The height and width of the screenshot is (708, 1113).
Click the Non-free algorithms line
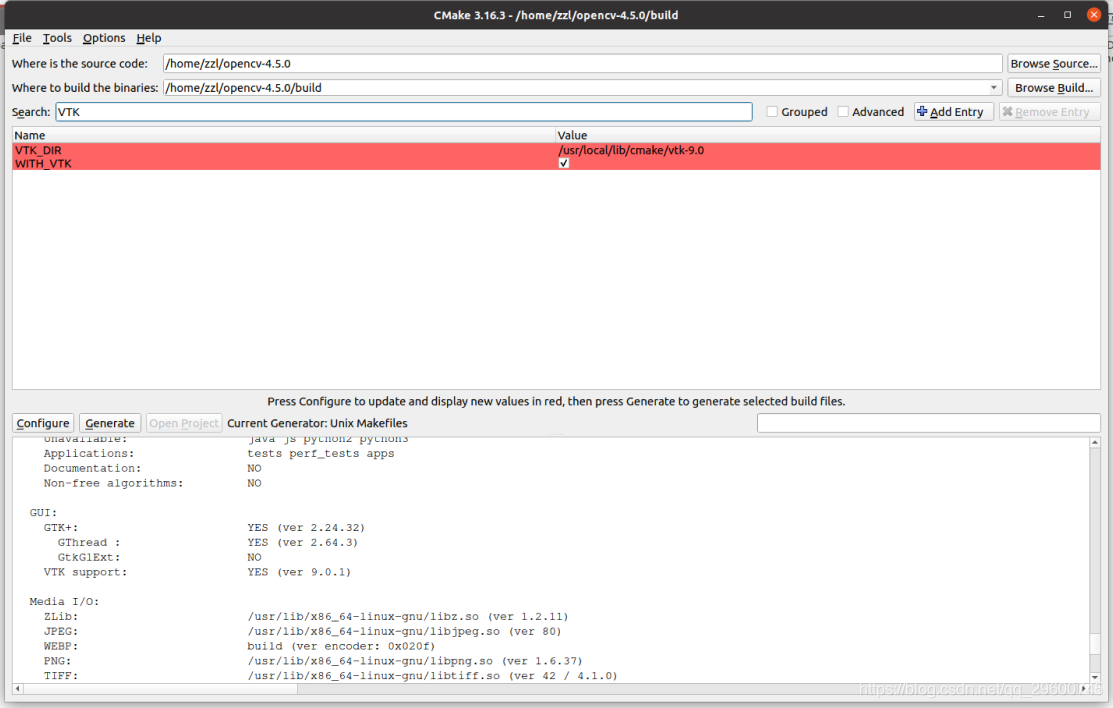coord(153,484)
